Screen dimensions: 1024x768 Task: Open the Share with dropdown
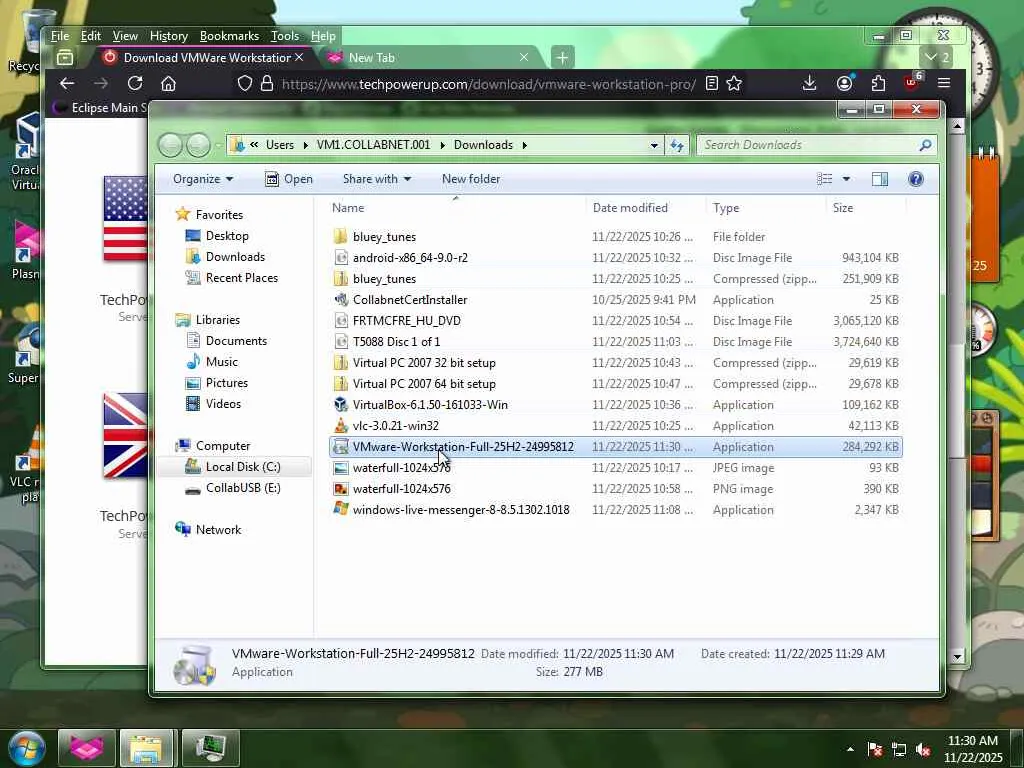(377, 179)
